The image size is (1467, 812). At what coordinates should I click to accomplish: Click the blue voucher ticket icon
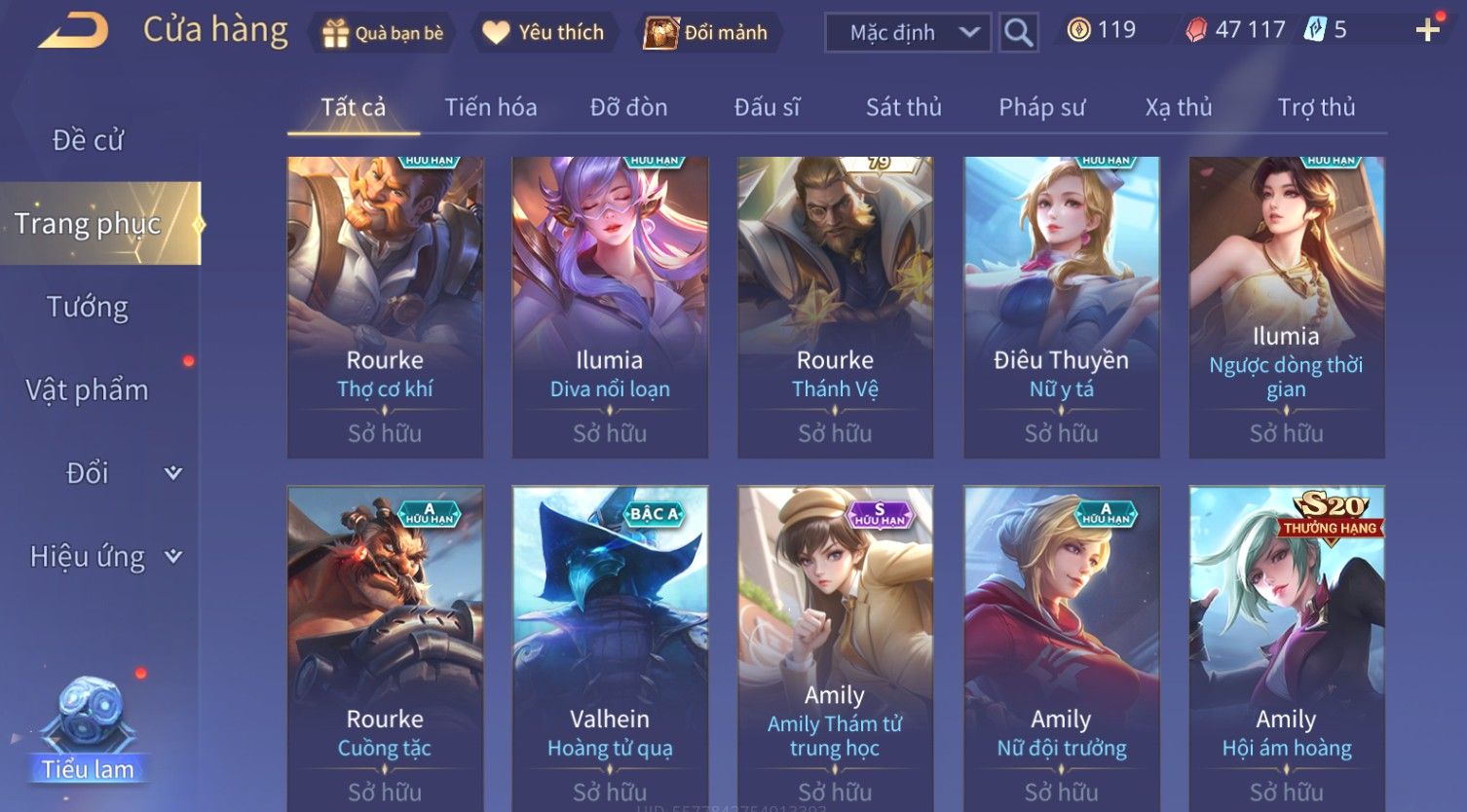[1315, 30]
